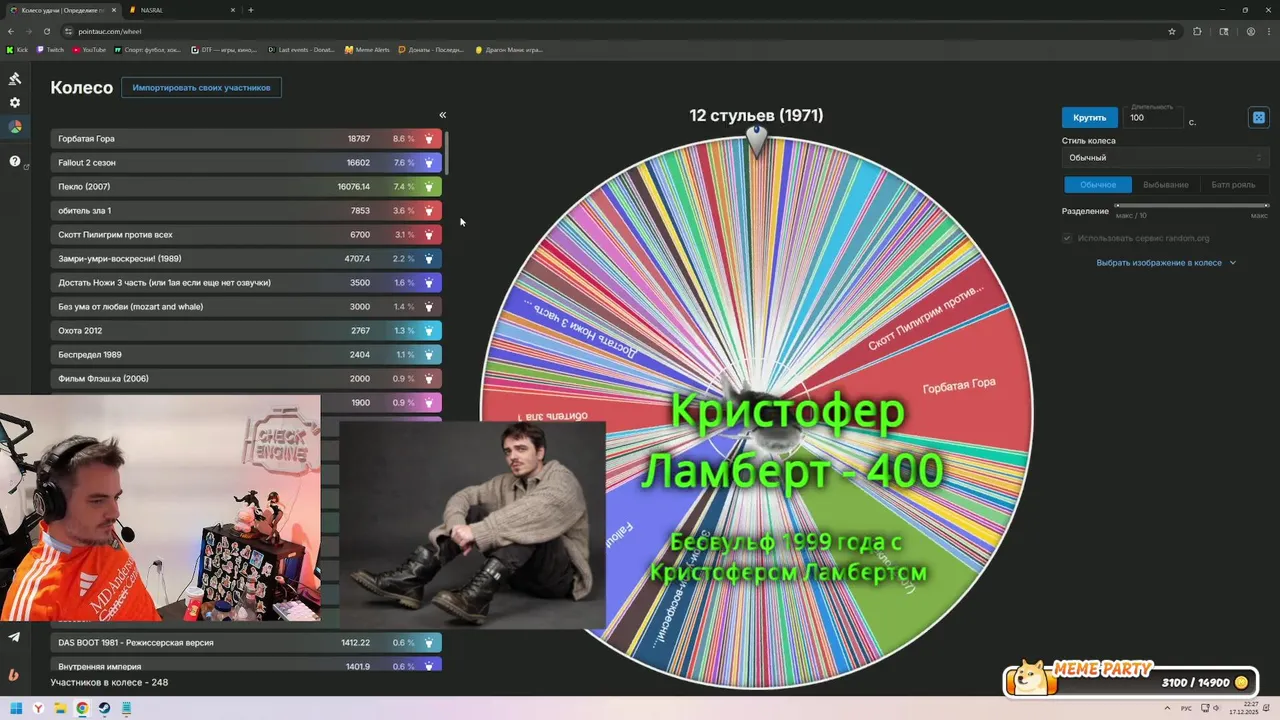
Task: Click the amount 18787 for Горбатая Гора
Action: click(x=358, y=139)
